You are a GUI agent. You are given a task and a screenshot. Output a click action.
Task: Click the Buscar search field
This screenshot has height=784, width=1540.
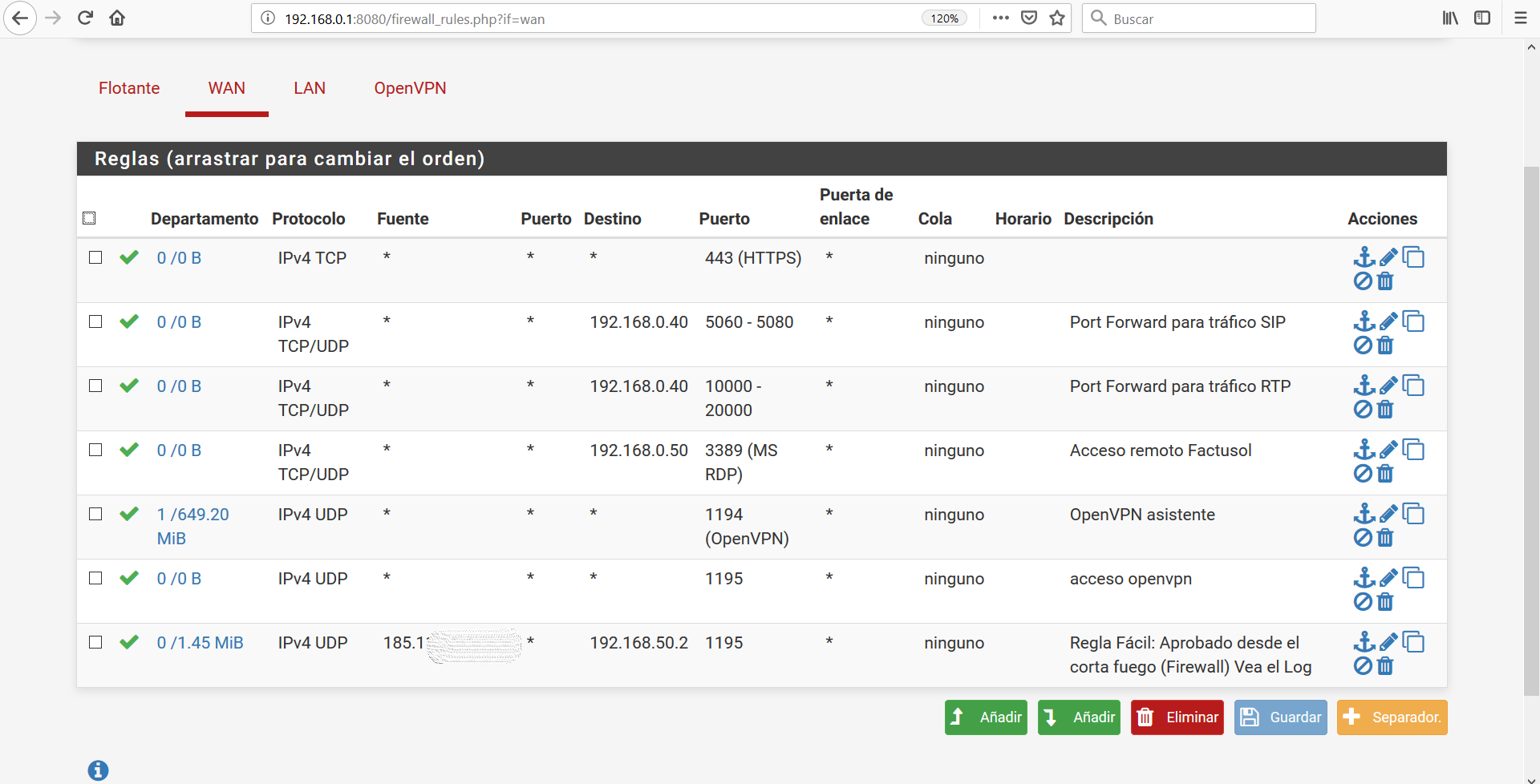click(x=1199, y=18)
